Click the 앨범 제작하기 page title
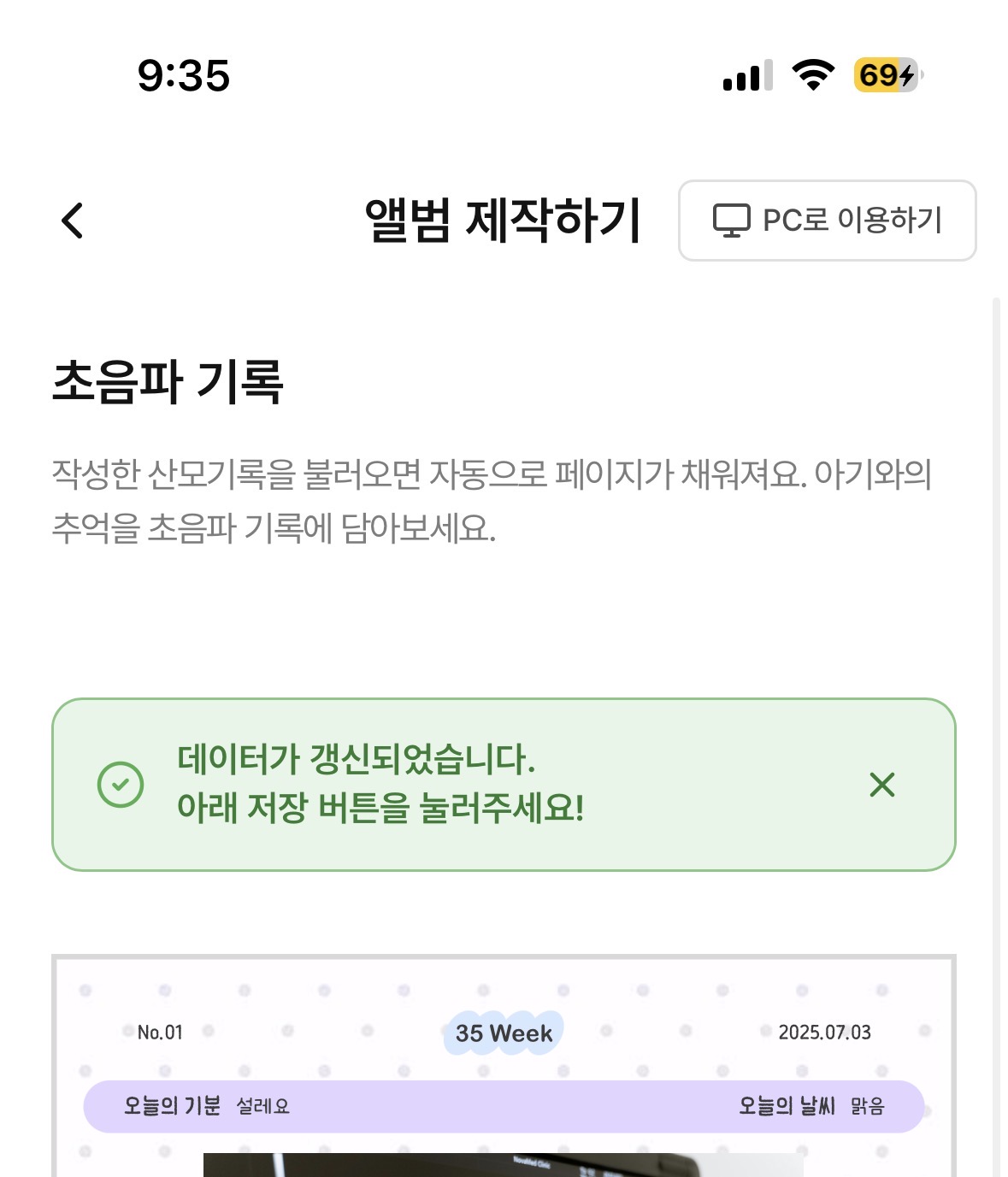 tap(503, 221)
